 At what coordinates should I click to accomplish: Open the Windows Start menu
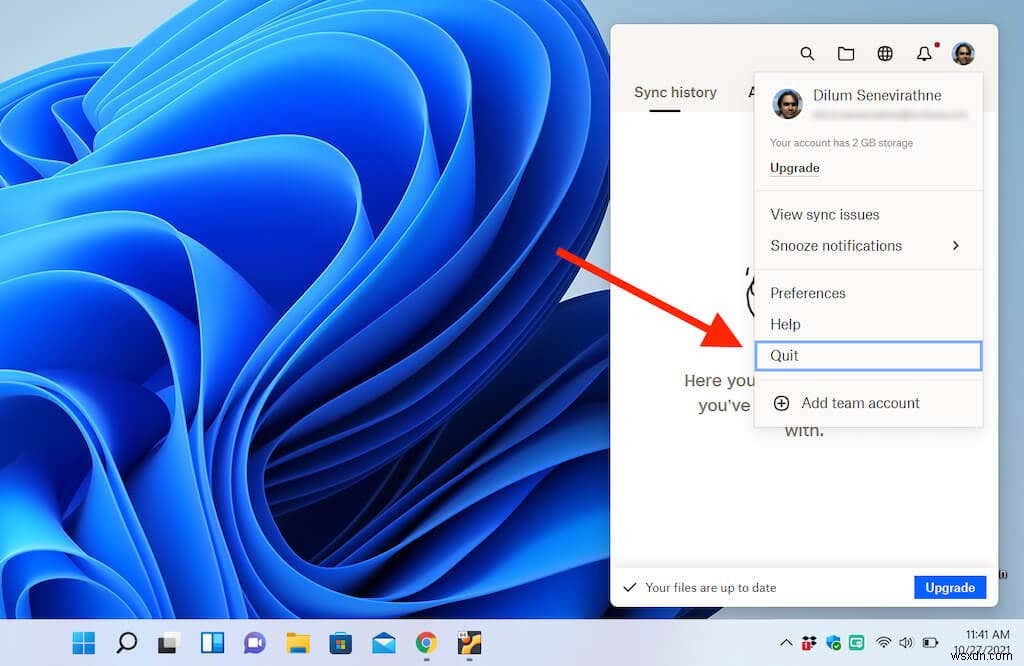pyautogui.click(x=83, y=645)
